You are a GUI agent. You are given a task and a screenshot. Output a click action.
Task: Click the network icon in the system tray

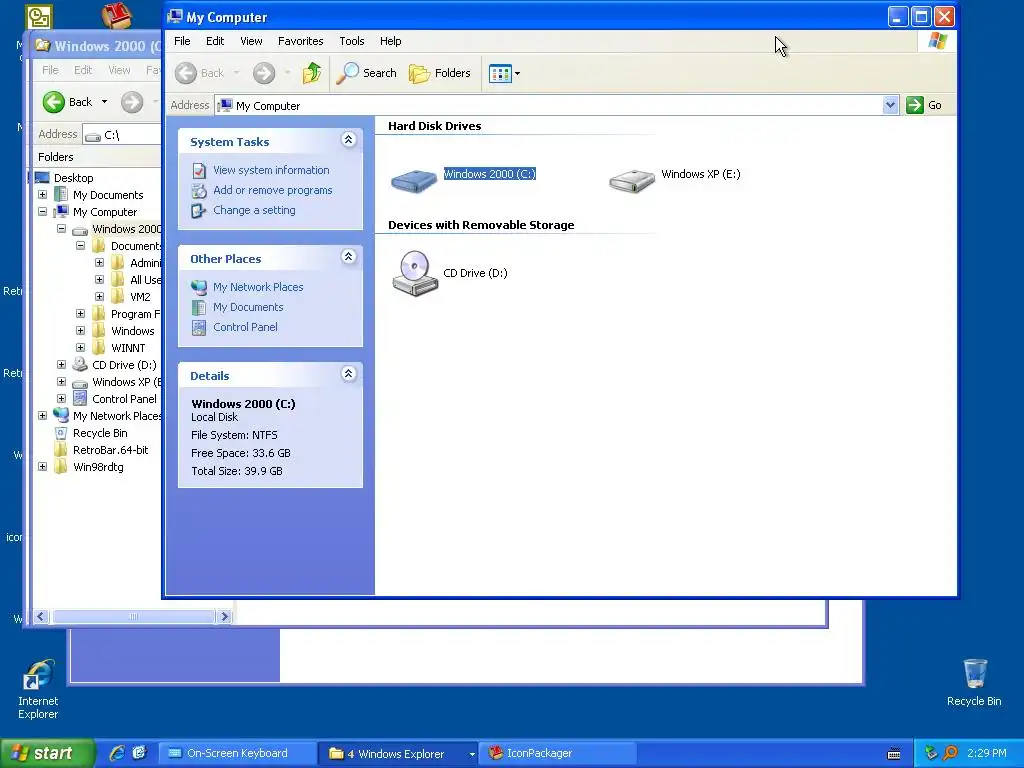tap(931, 753)
